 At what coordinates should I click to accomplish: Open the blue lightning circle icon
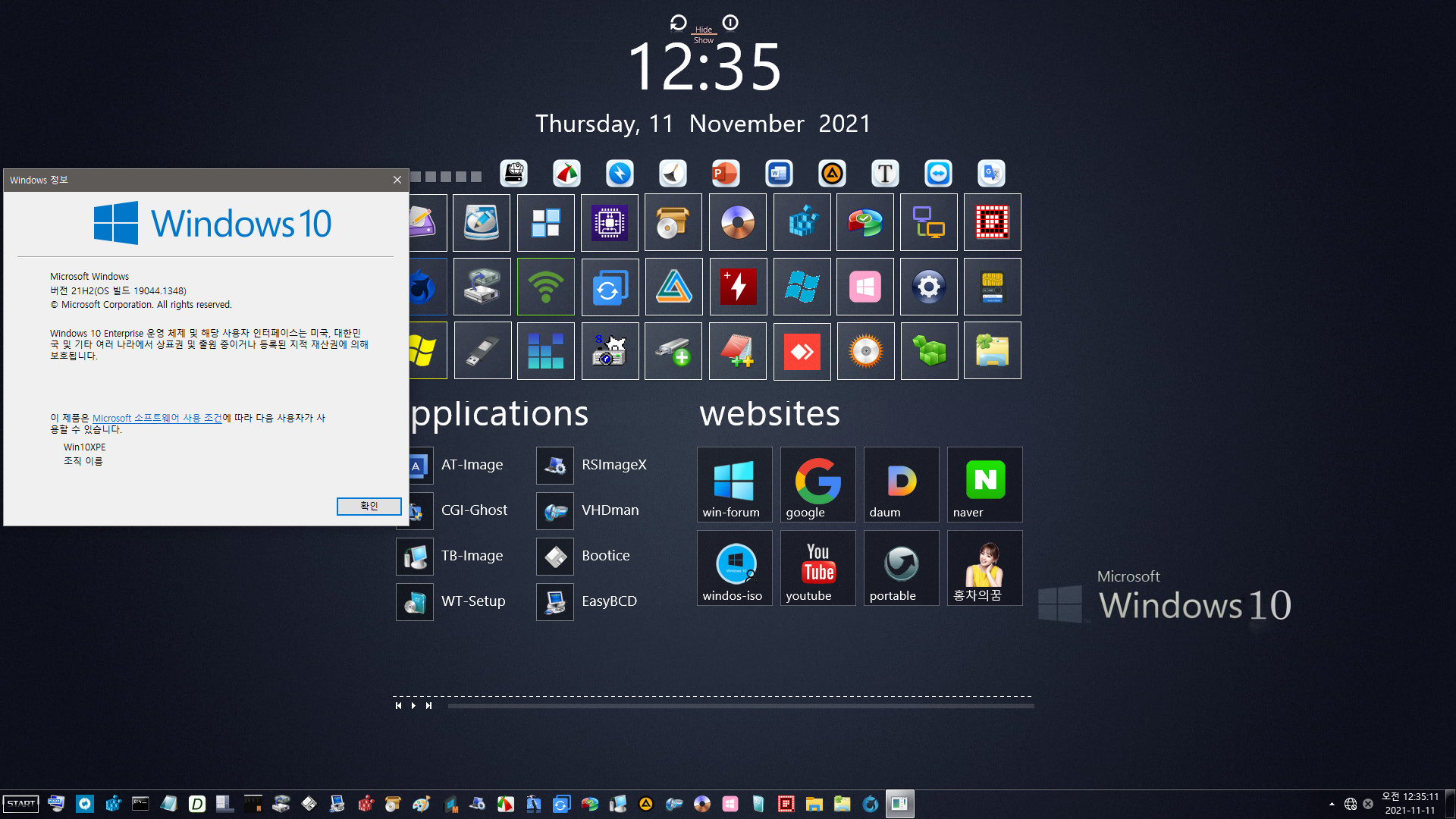[x=620, y=174]
